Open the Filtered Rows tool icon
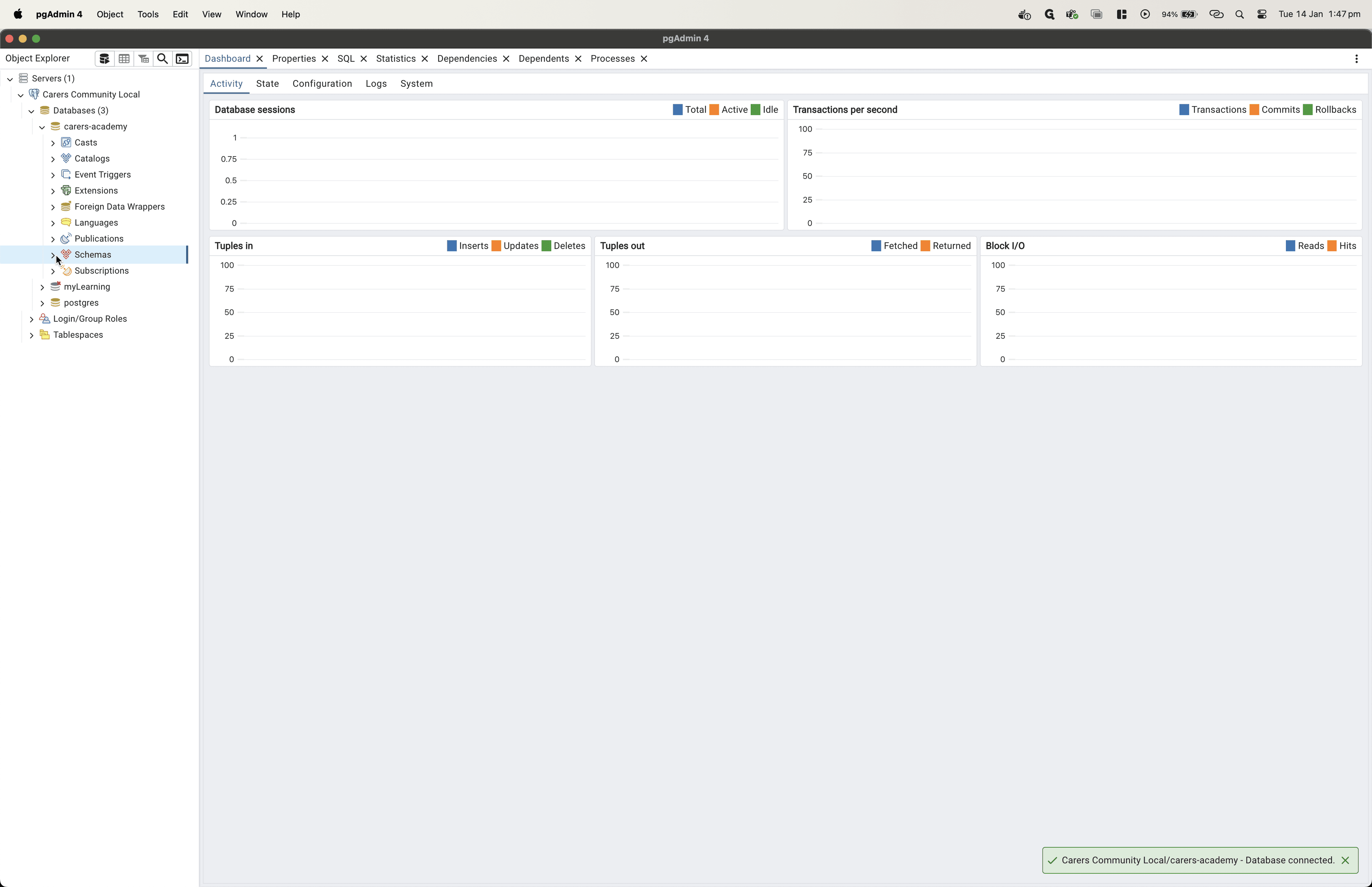The width and height of the screenshot is (1372, 887). click(x=143, y=59)
